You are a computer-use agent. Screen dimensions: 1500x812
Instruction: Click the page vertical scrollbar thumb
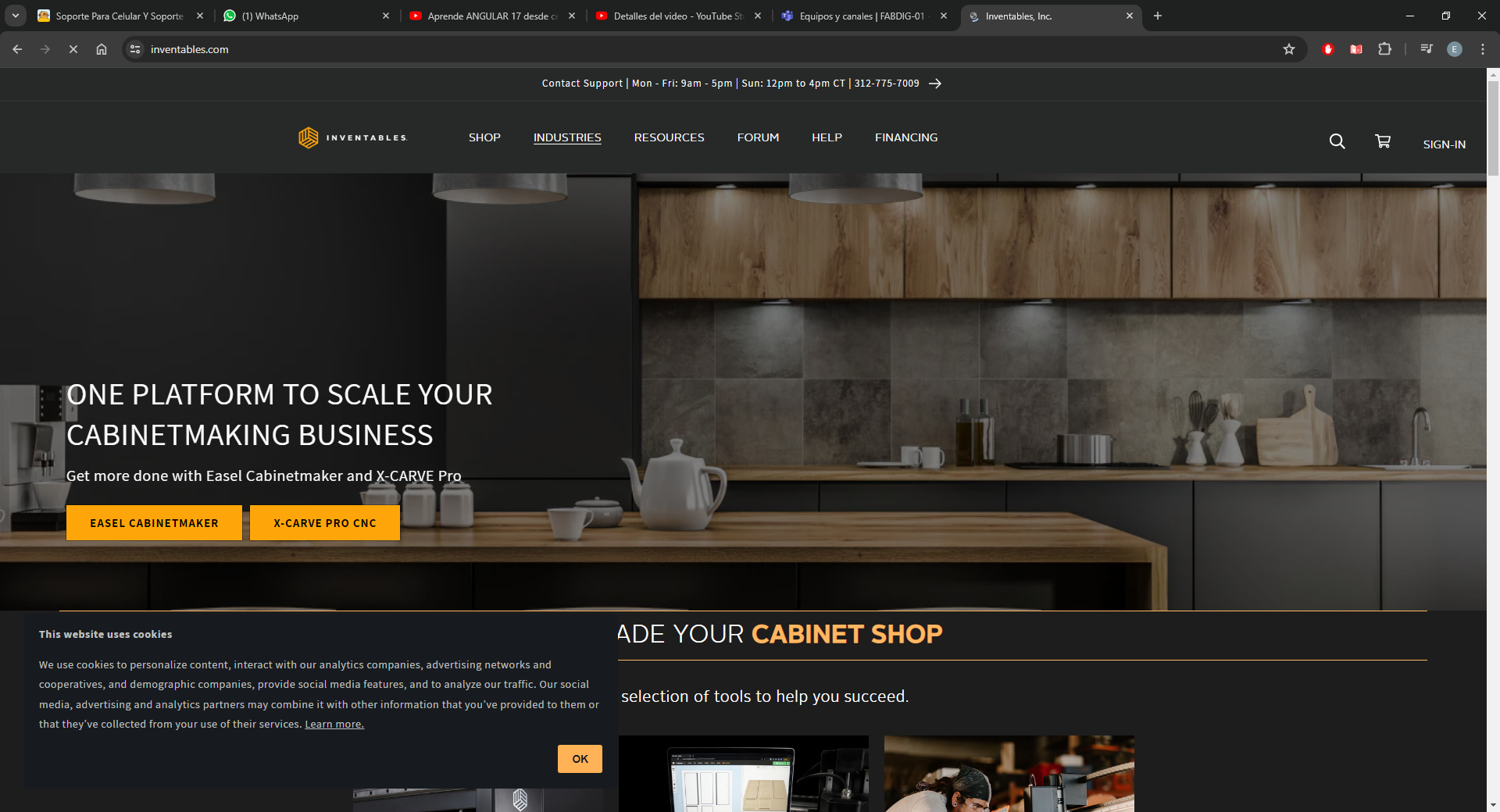tap(1493, 129)
